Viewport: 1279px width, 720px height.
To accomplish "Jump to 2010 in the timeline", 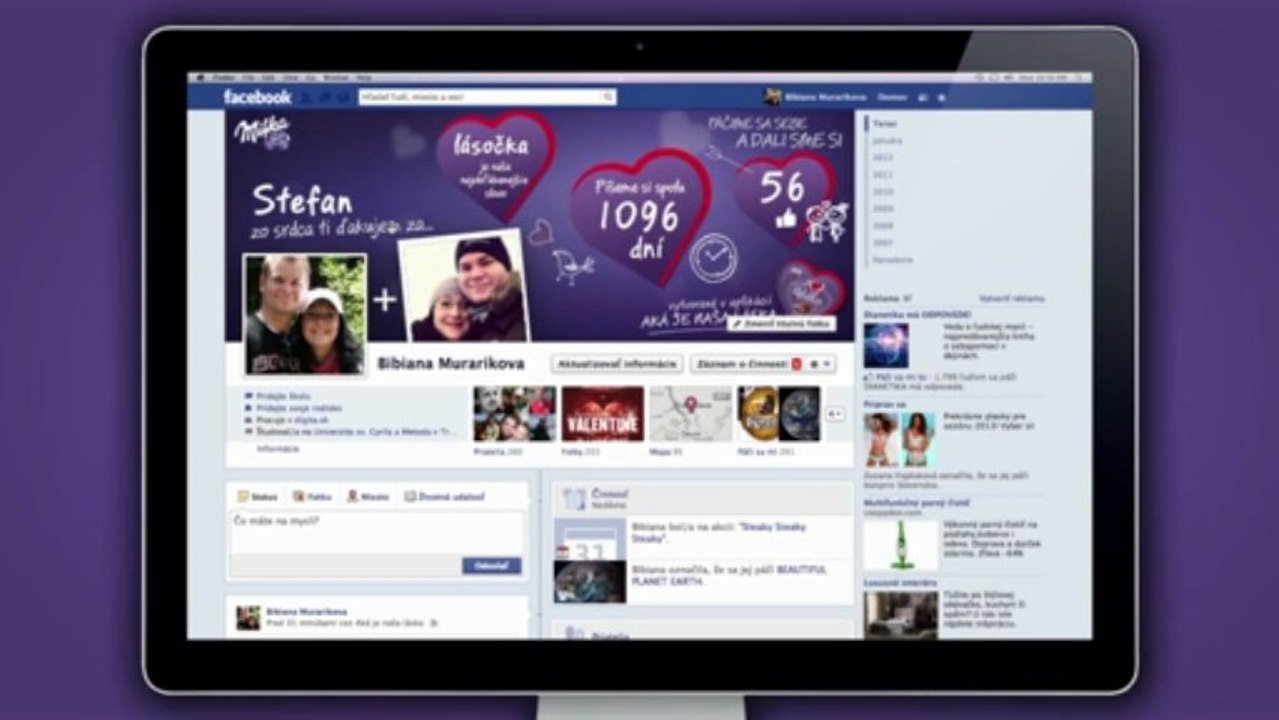I will point(882,192).
